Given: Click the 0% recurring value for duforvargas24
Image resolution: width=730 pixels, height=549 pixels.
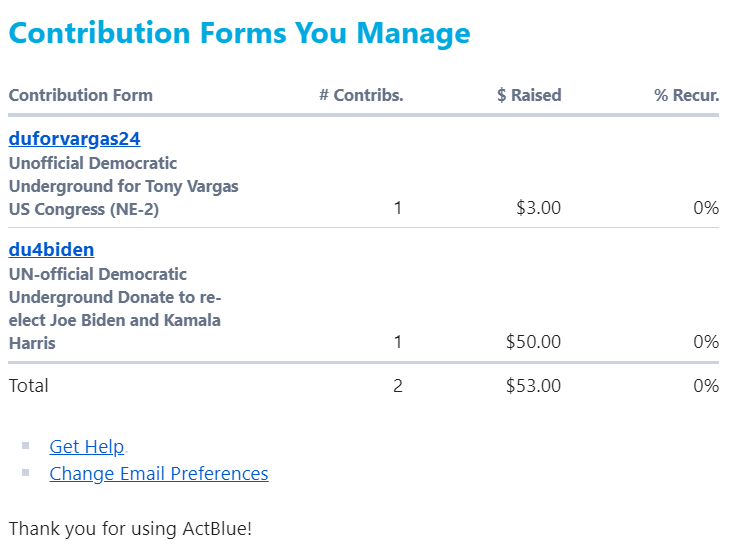Looking at the screenshot, I should coord(706,208).
